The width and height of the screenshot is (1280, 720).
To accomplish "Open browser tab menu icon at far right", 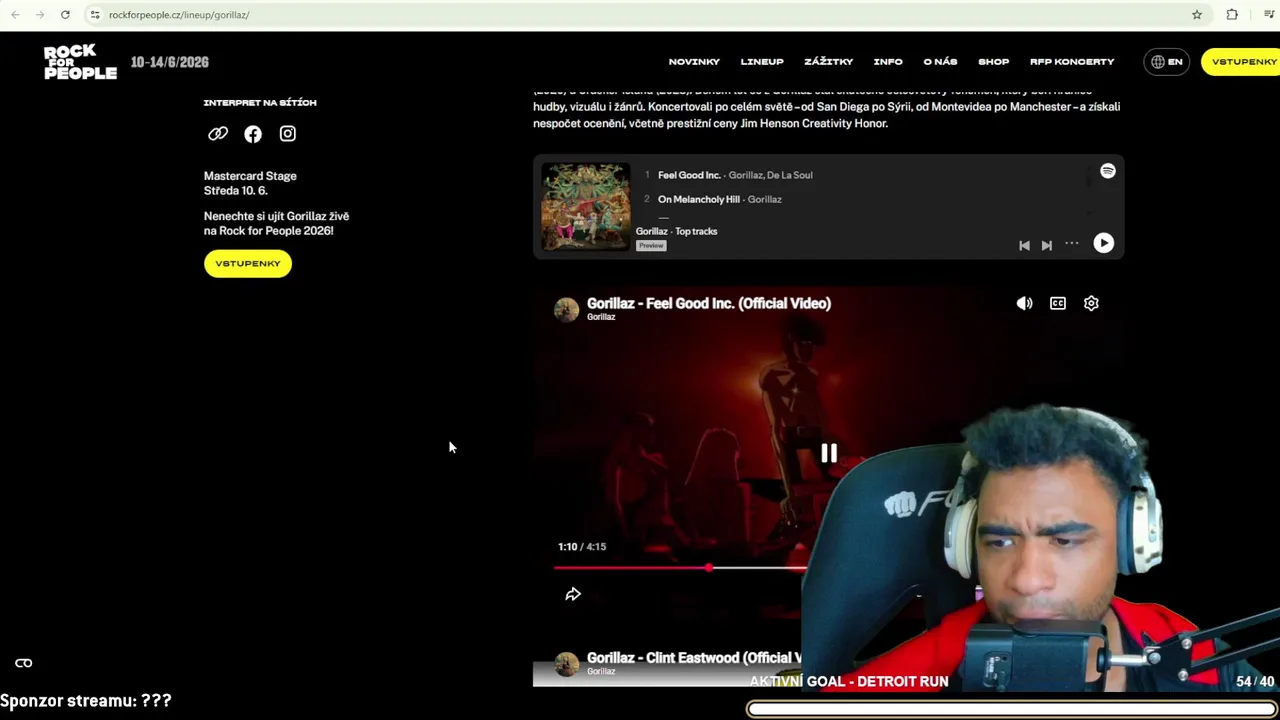I will coord(1269,15).
